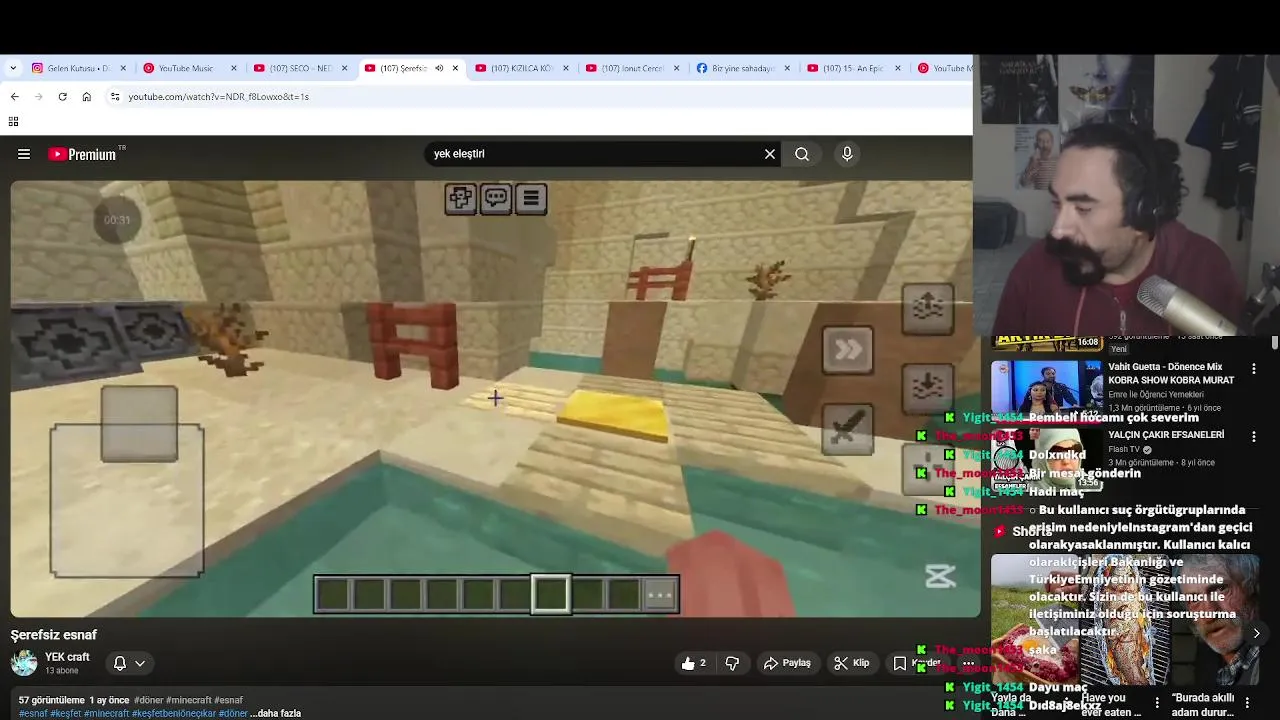This screenshot has height=720, width=1280.
Task: Tap the Minecraft fly-up arrow button
Action: click(927, 309)
